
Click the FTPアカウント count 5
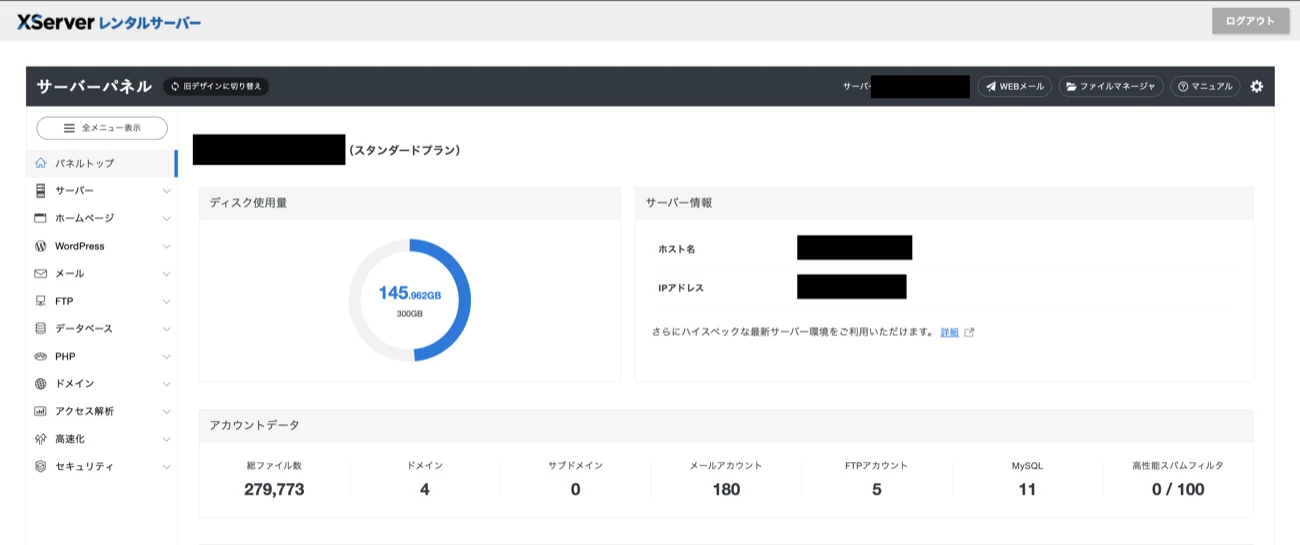click(x=876, y=489)
